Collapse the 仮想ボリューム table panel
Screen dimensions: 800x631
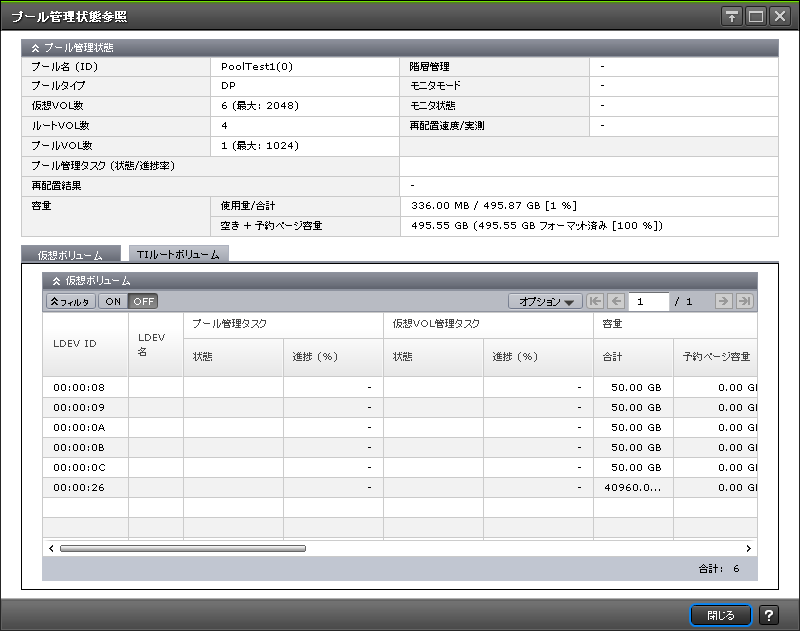tap(57, 281)
